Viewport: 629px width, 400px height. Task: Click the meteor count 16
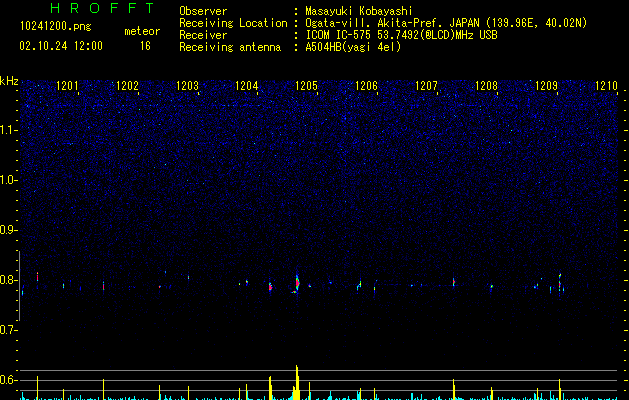tap(145, 46)
